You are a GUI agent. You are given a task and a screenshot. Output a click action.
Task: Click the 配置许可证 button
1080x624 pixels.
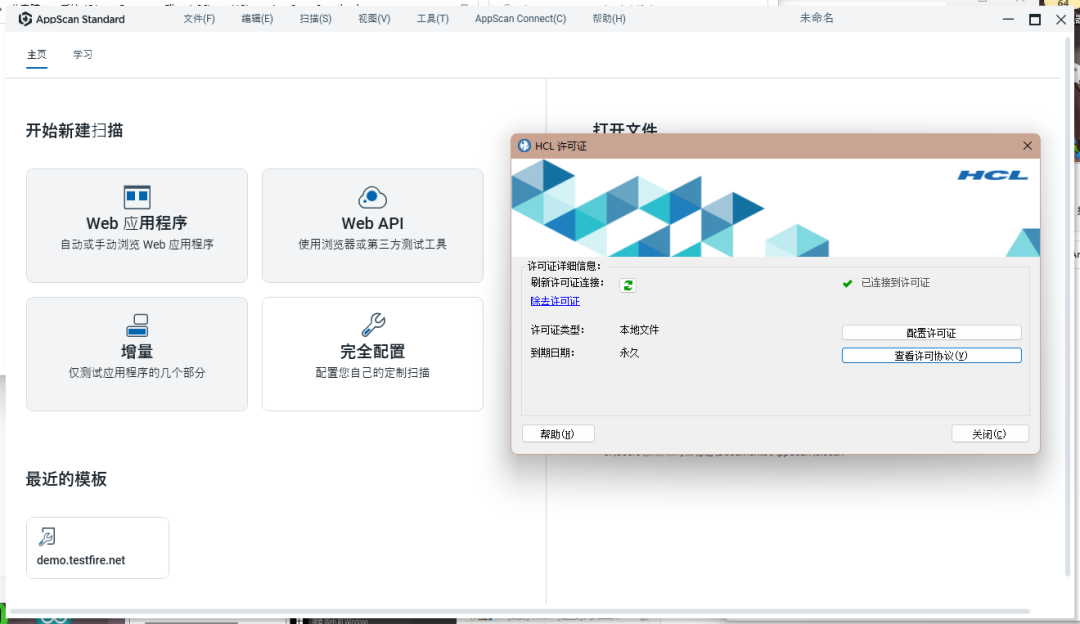click(x=931, y=333)
